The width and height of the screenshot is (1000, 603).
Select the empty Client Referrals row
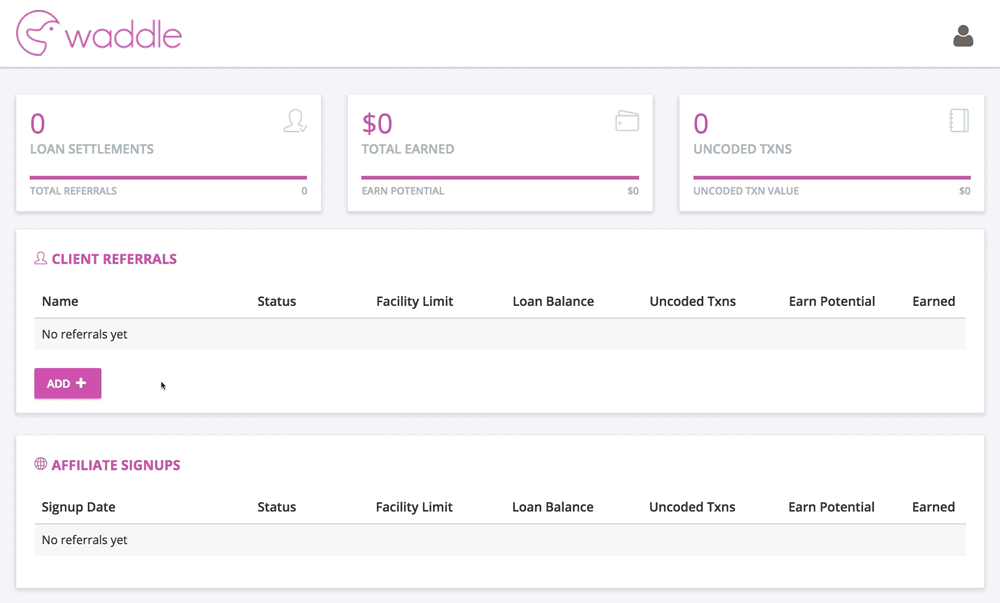500,334
